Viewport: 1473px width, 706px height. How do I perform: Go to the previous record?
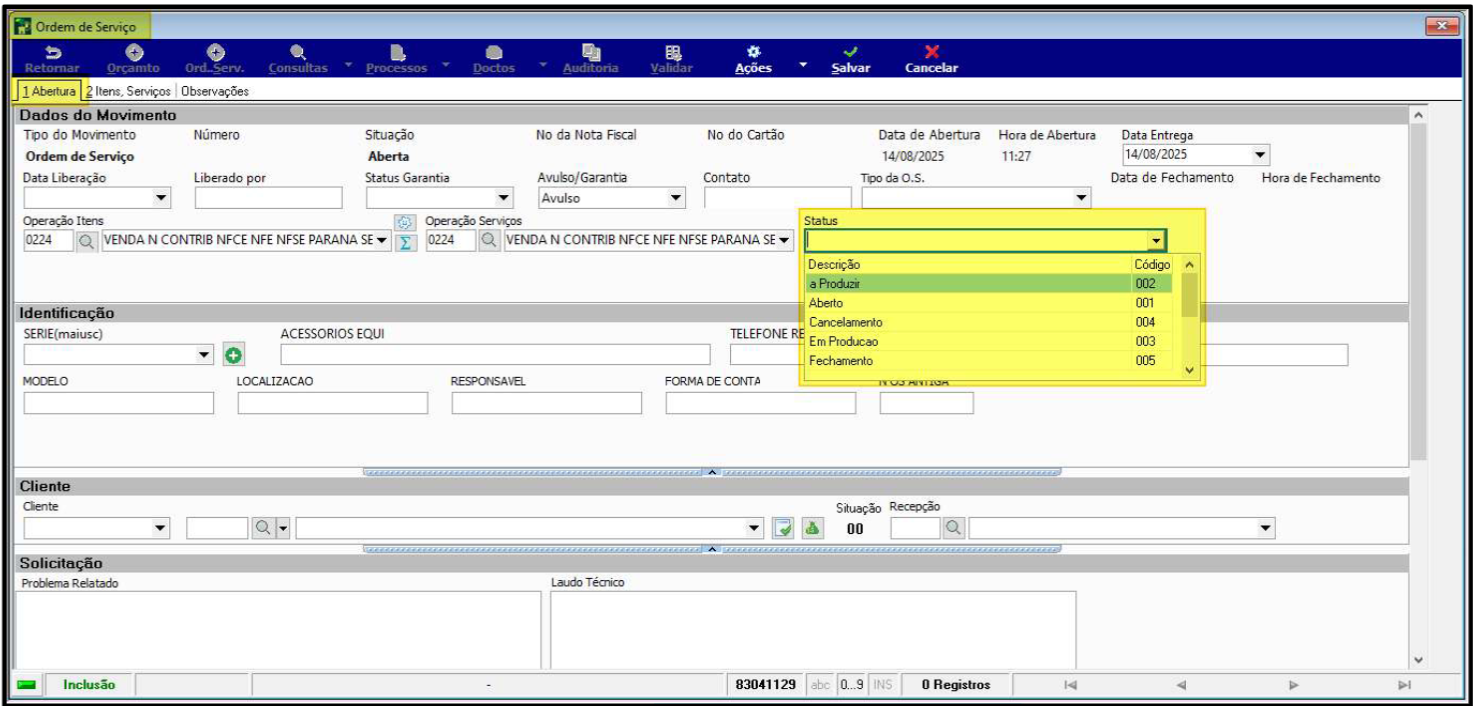(1181, 685)
